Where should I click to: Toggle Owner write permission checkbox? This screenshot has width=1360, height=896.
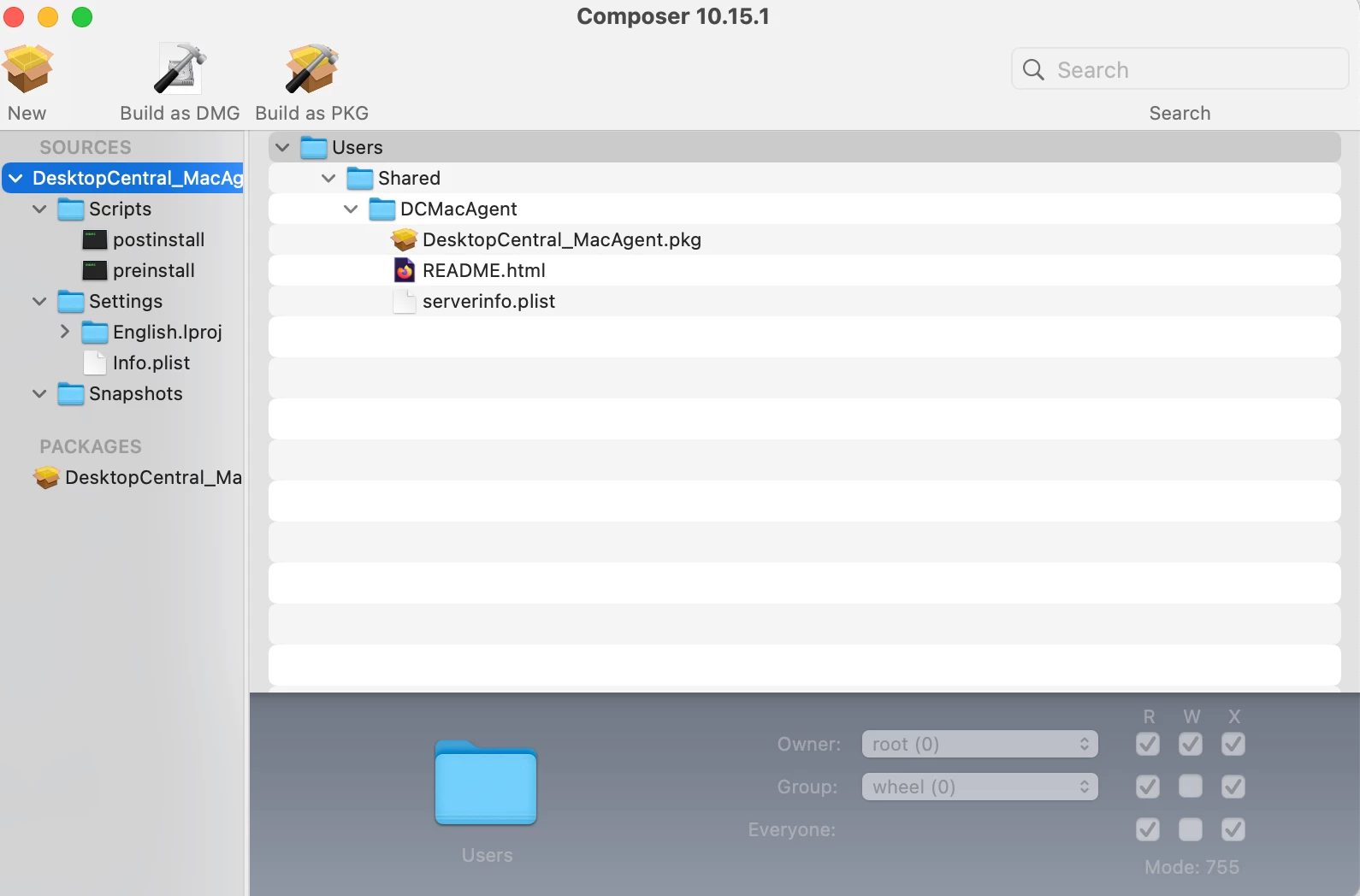click(x=1191, y=744)
